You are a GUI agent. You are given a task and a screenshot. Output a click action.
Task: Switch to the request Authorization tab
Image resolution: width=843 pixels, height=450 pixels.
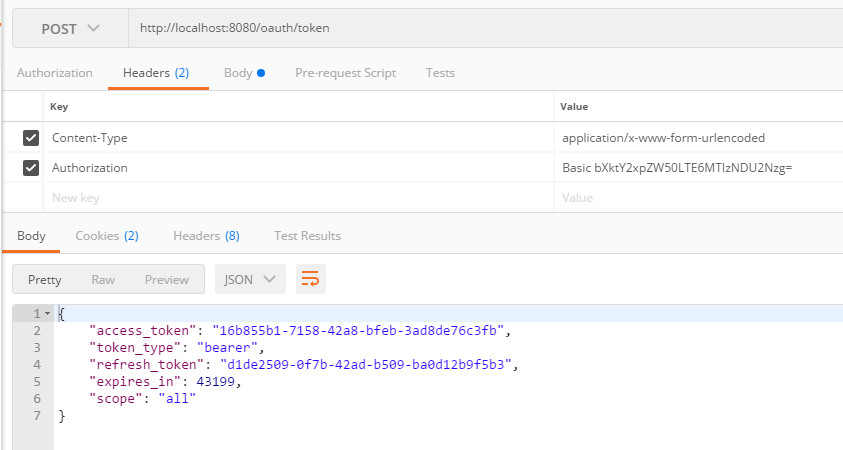(55, 73)
